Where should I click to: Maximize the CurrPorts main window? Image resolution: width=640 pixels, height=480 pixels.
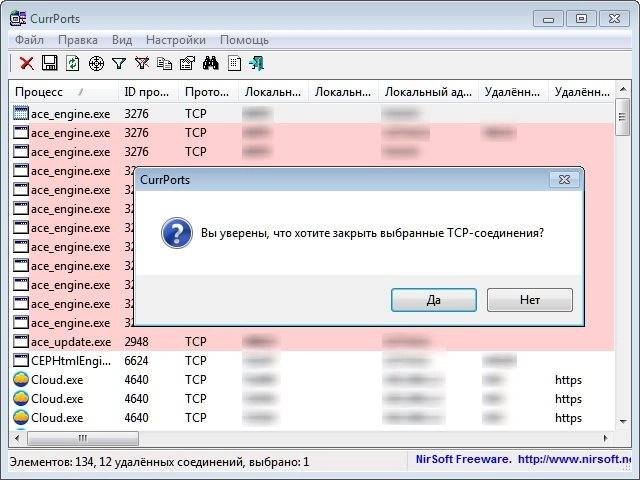click(581, 19)
